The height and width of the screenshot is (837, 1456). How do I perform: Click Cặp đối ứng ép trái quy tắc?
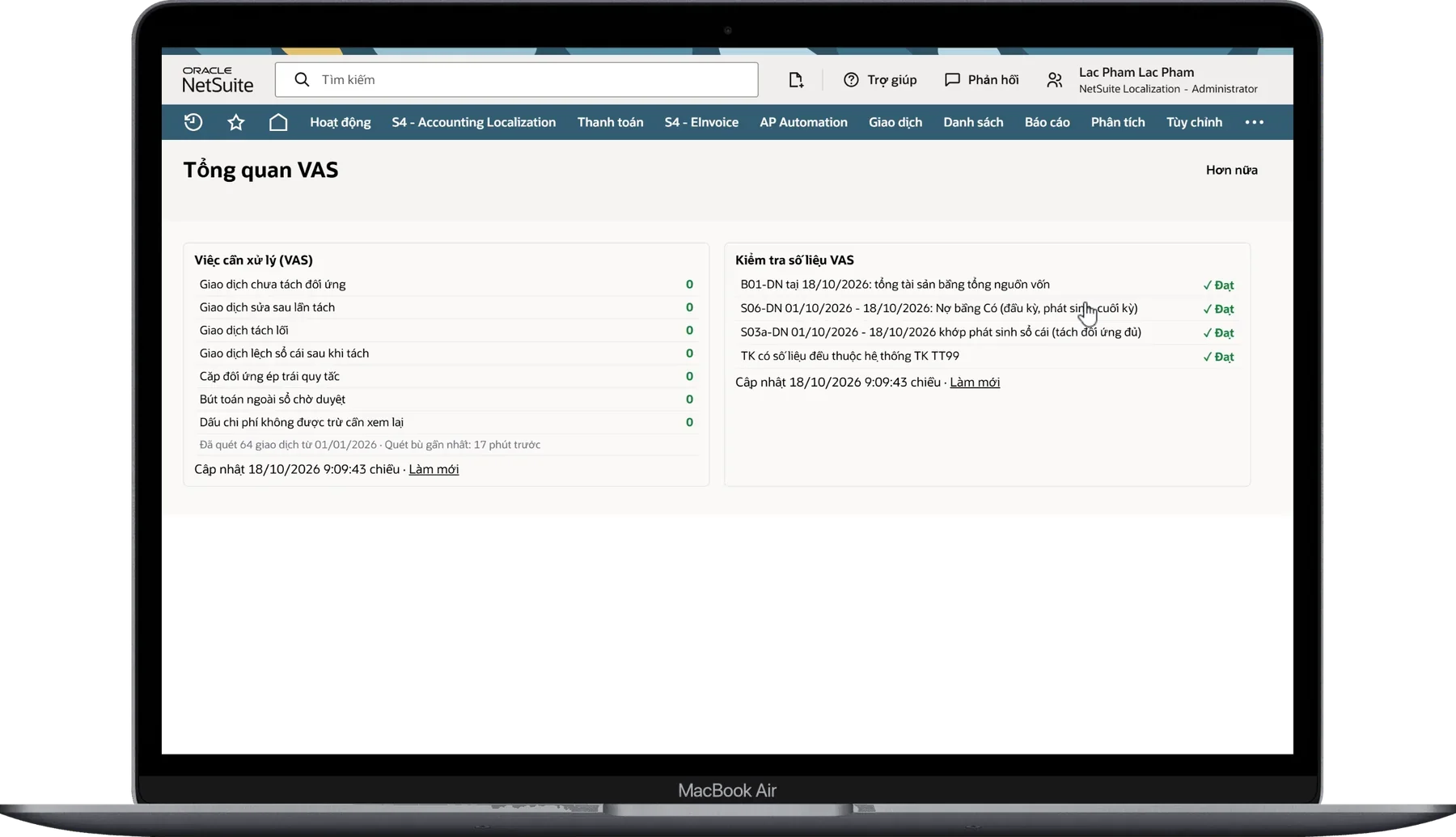point(446,376)
